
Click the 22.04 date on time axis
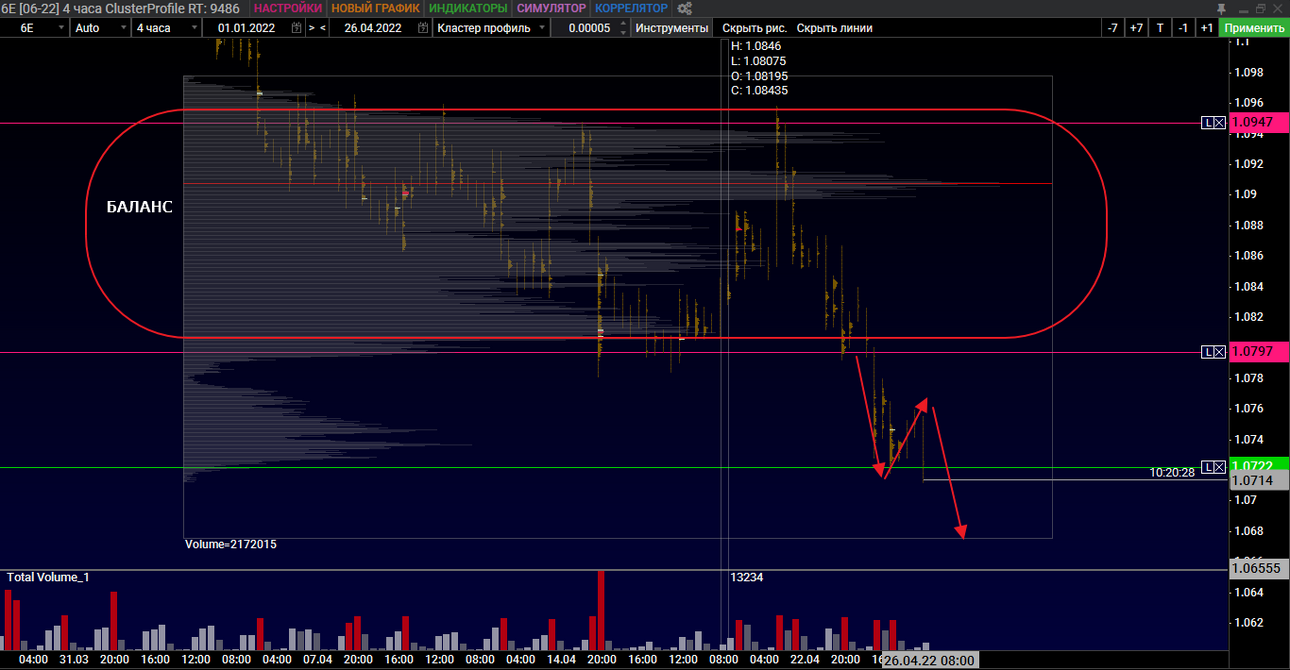(805, 660)
